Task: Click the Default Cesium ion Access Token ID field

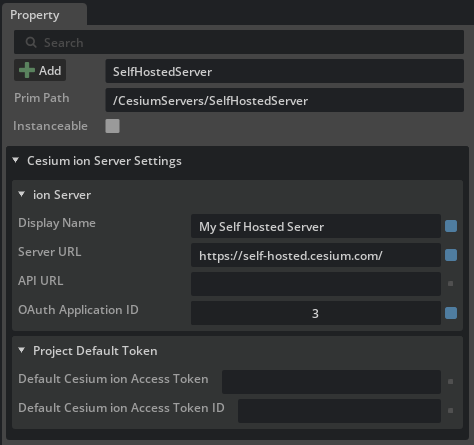Action: [339, 411]
